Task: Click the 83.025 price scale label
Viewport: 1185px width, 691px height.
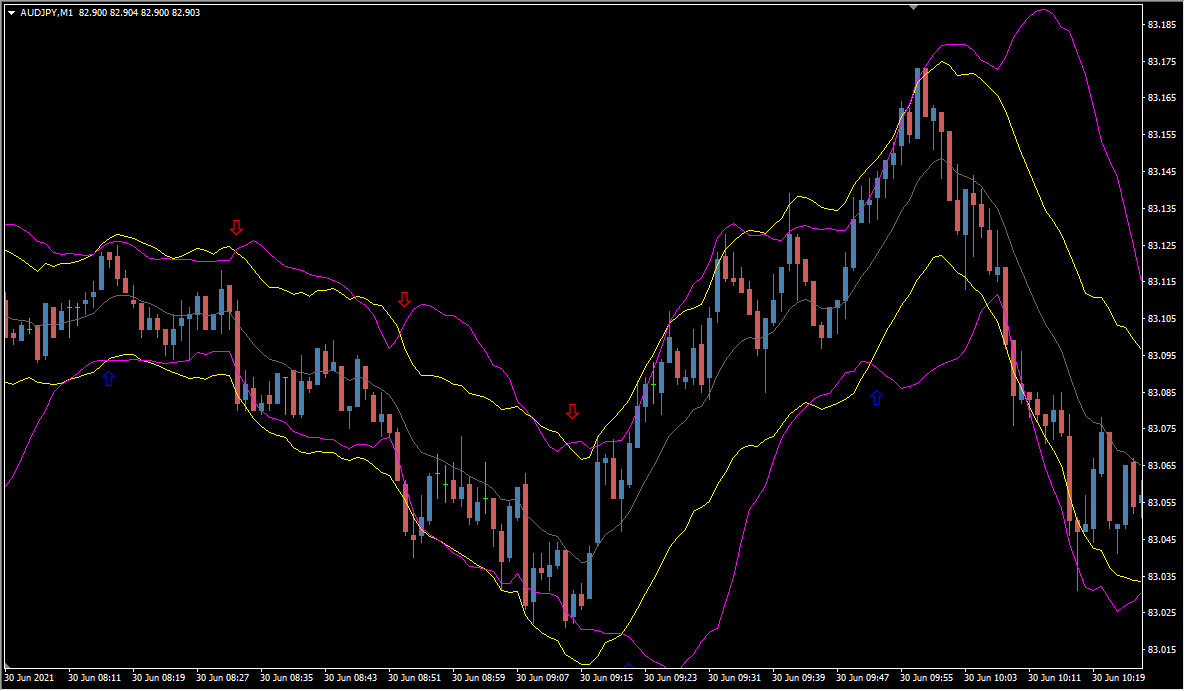Action: pos(1162,613)
